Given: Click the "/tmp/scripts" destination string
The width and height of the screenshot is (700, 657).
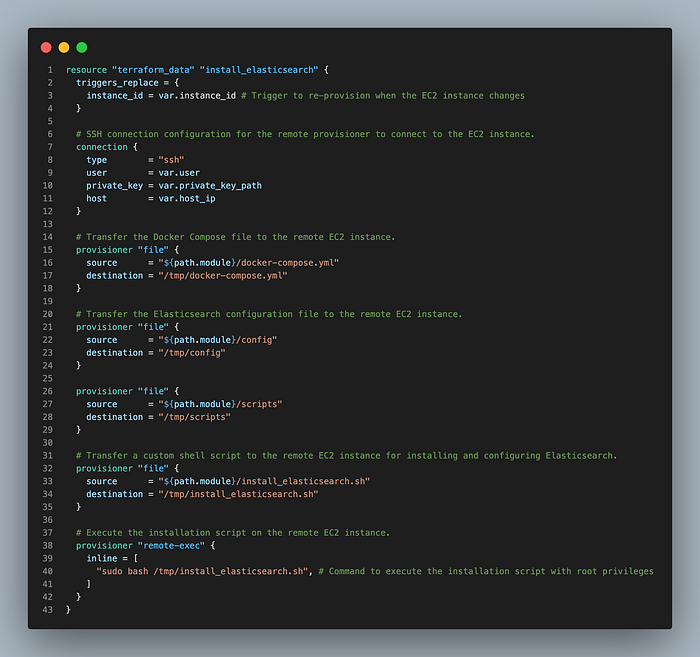Looking at the screenshot, I should pyautogui.click(x=195, y=417).
